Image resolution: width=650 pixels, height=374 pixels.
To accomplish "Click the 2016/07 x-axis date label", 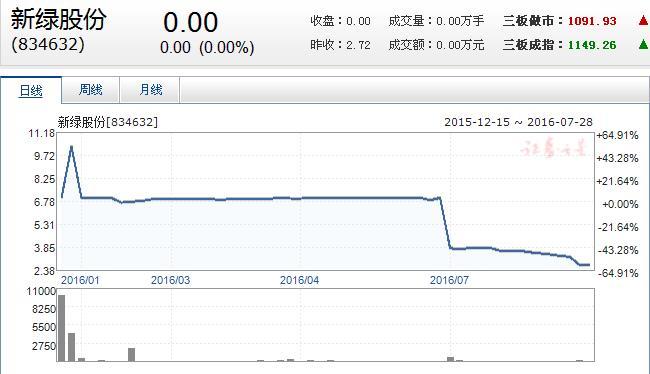I will coord(449,280).
